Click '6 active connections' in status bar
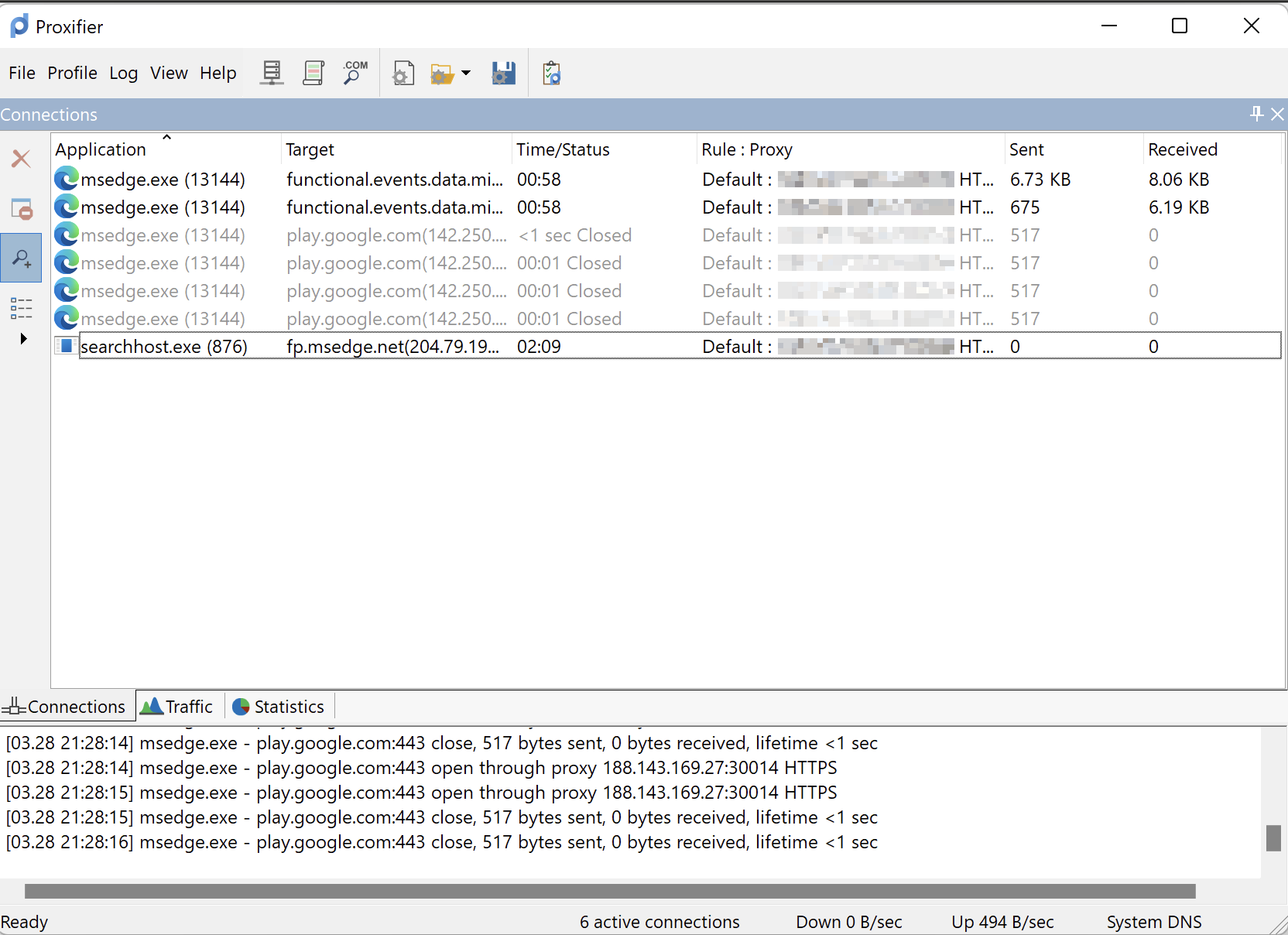This screenshot has height=935, width=1288. 659,922
